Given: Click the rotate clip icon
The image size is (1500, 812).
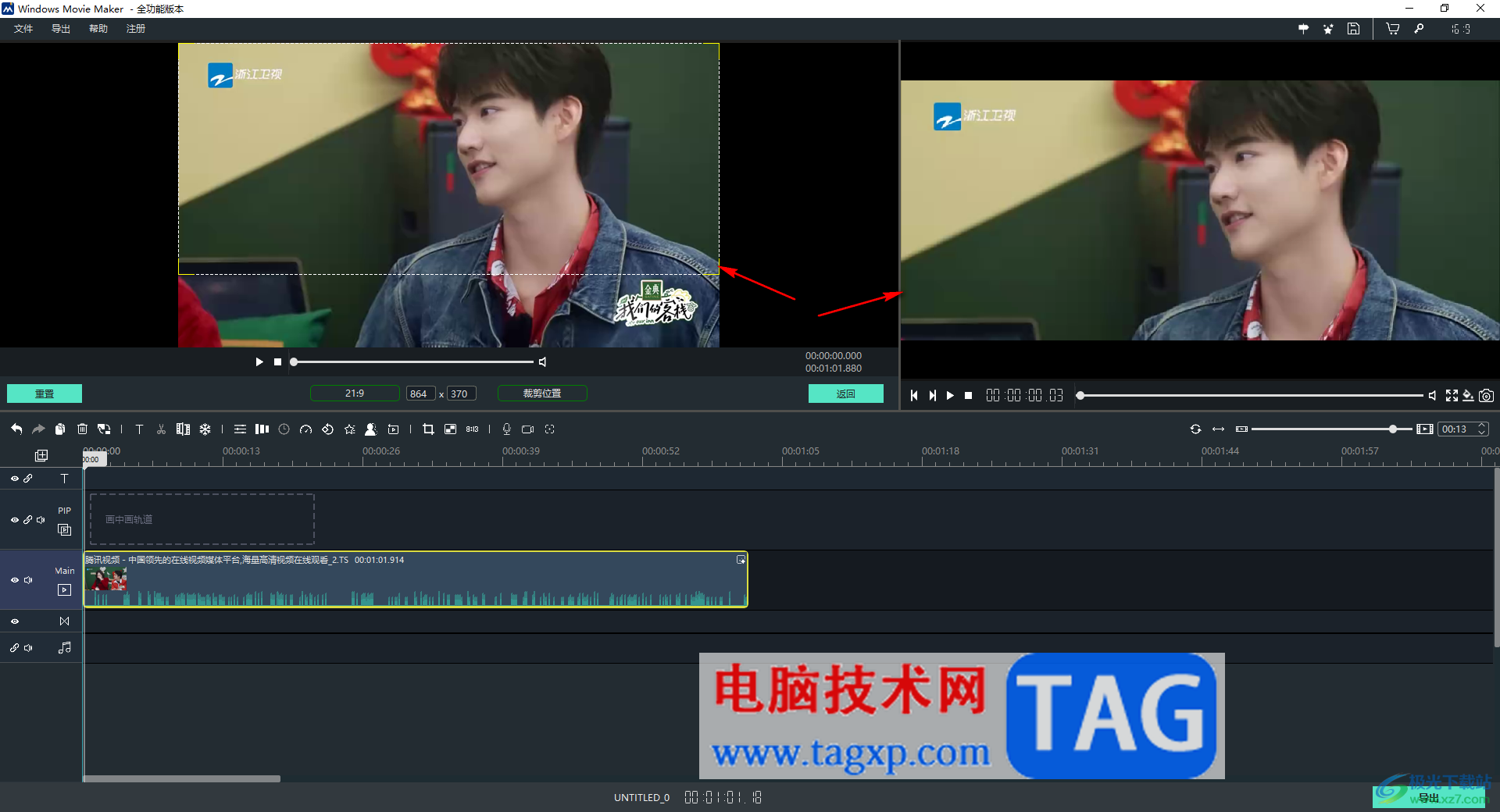Looking at the screenshot, I should [327, 429].
